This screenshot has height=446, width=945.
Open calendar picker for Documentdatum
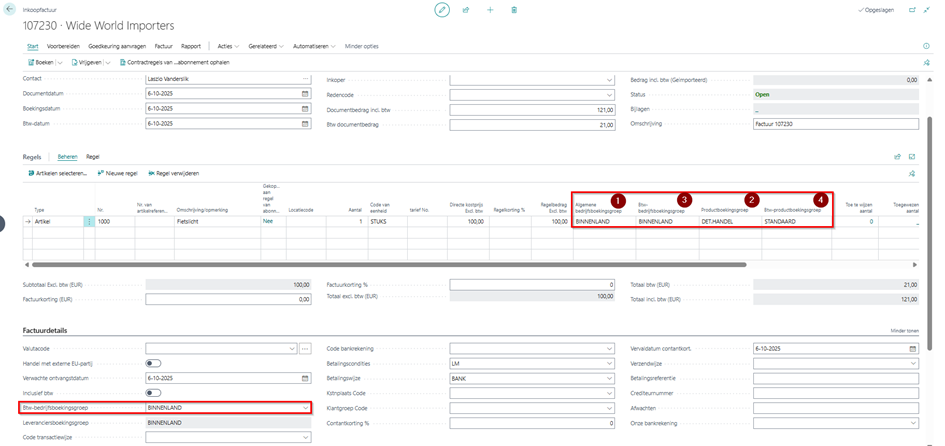click(x=305, y=94)
